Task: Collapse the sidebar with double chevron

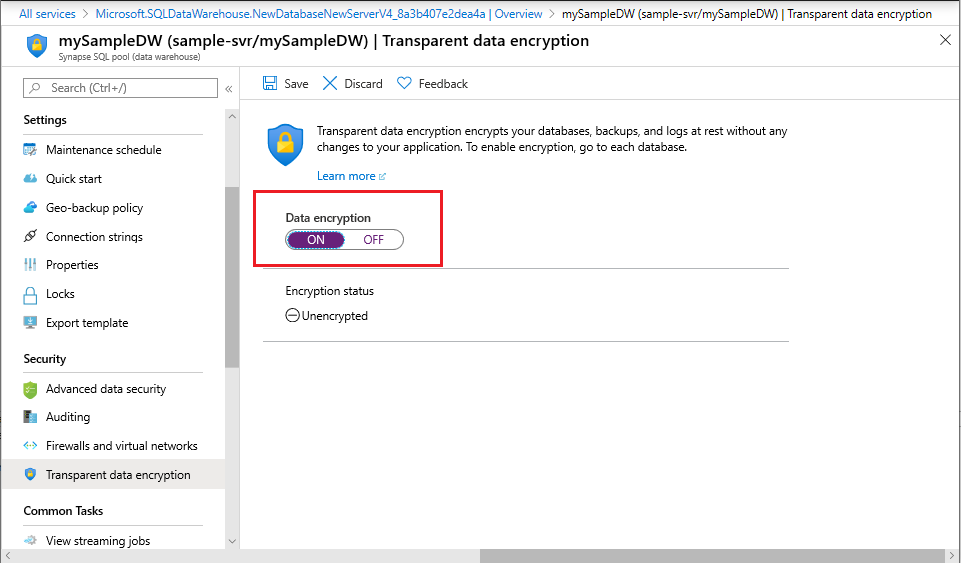Action: pos(229,89)
